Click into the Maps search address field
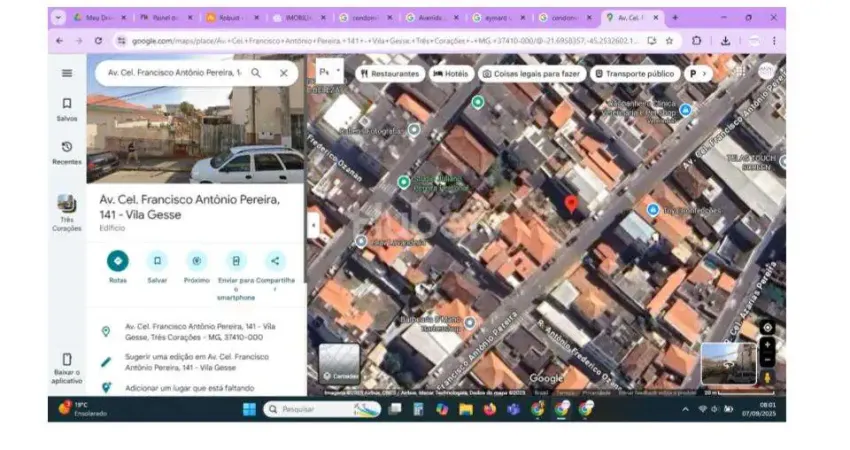This screenshot has width=850, height=450. pos(173,73)
